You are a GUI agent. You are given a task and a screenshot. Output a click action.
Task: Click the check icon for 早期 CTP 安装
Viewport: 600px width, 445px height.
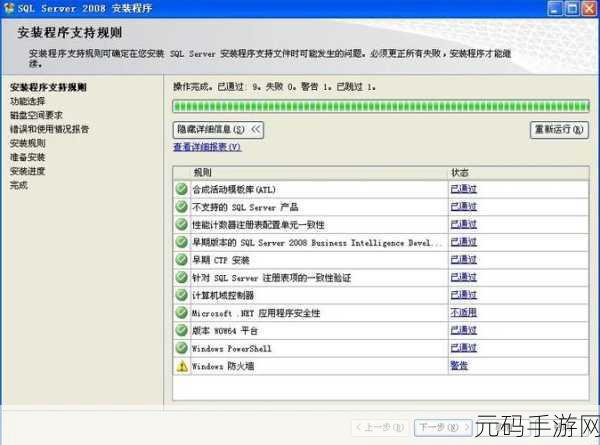click(181, 260)
